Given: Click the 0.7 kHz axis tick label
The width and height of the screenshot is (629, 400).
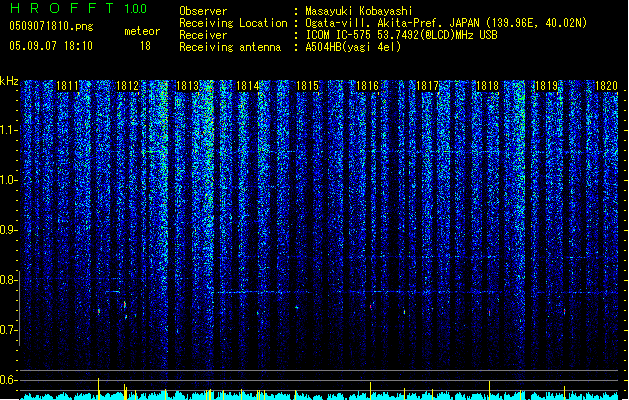Looking at the screenshot, I should (x=9, y=330).
